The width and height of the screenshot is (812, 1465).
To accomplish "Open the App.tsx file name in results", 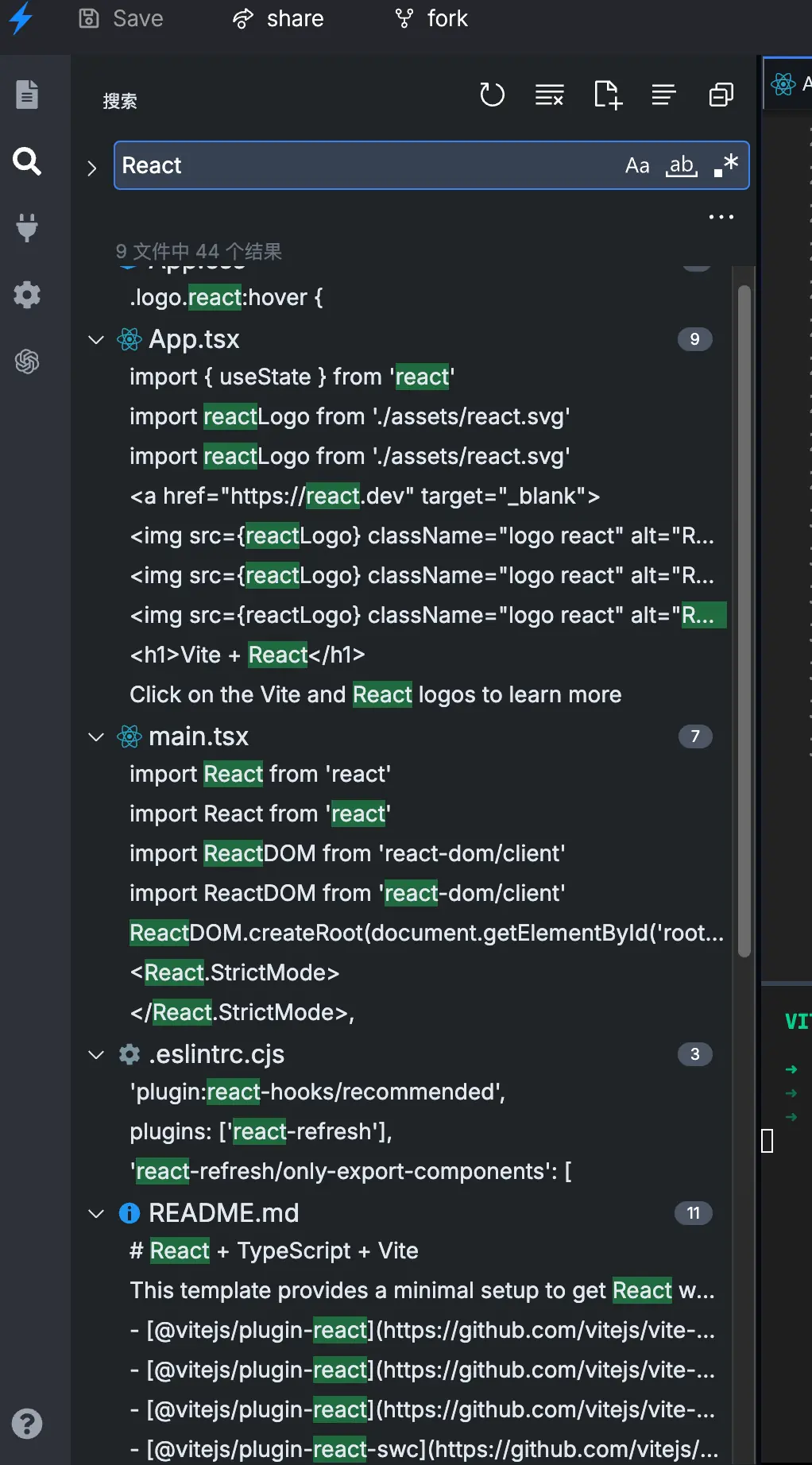I will click(194, 339).
